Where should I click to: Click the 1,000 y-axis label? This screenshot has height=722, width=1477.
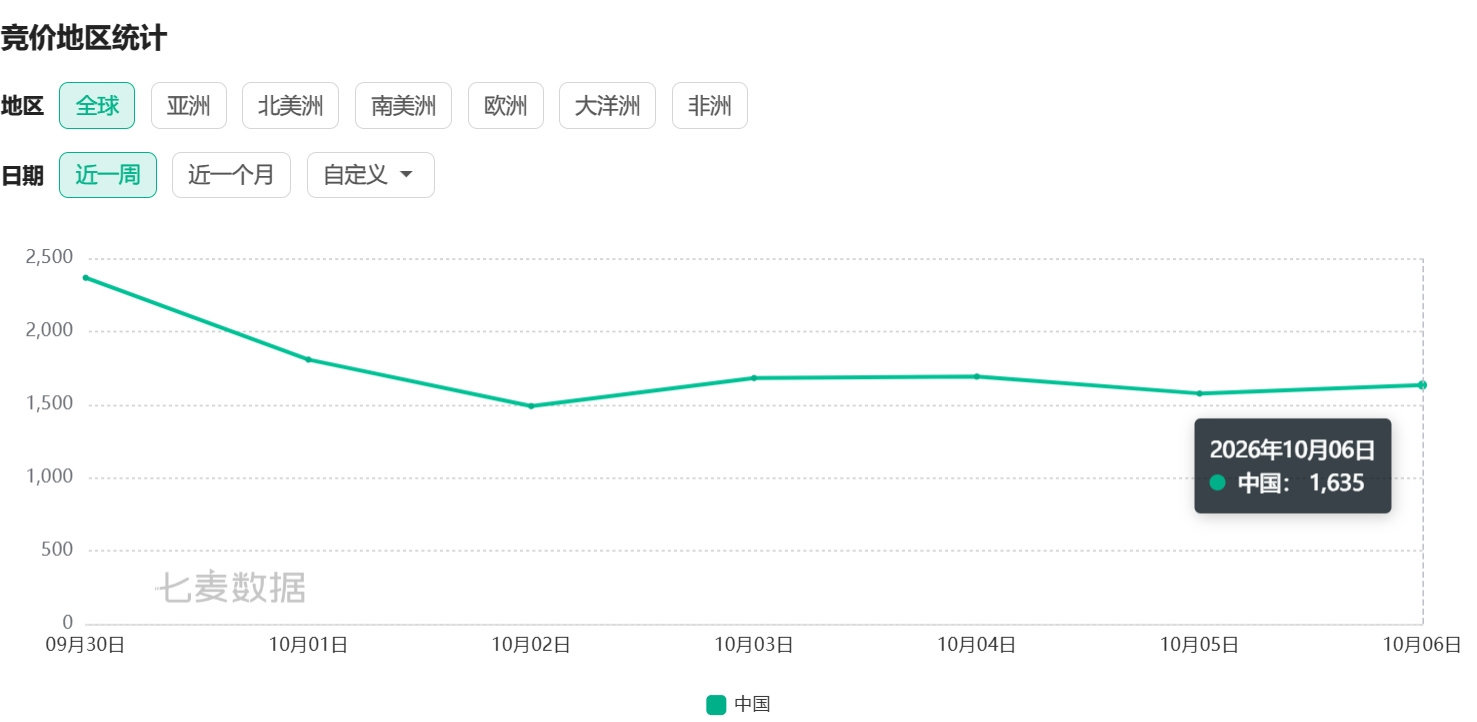pos(49,477)
